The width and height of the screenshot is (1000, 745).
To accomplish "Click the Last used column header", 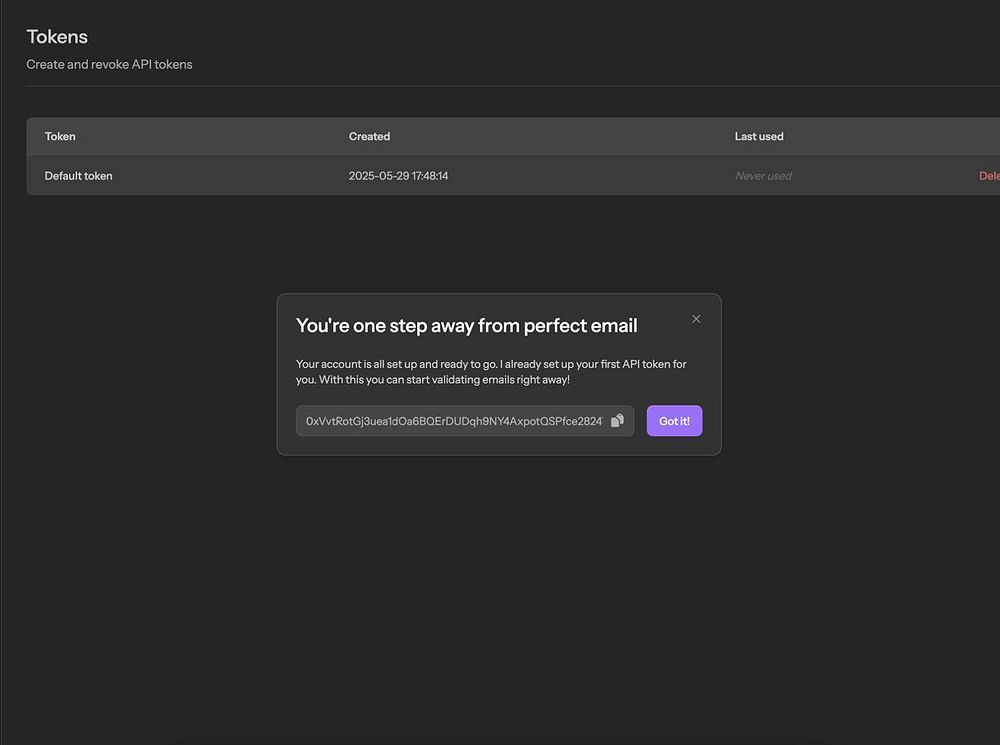I will click(759, 136).
